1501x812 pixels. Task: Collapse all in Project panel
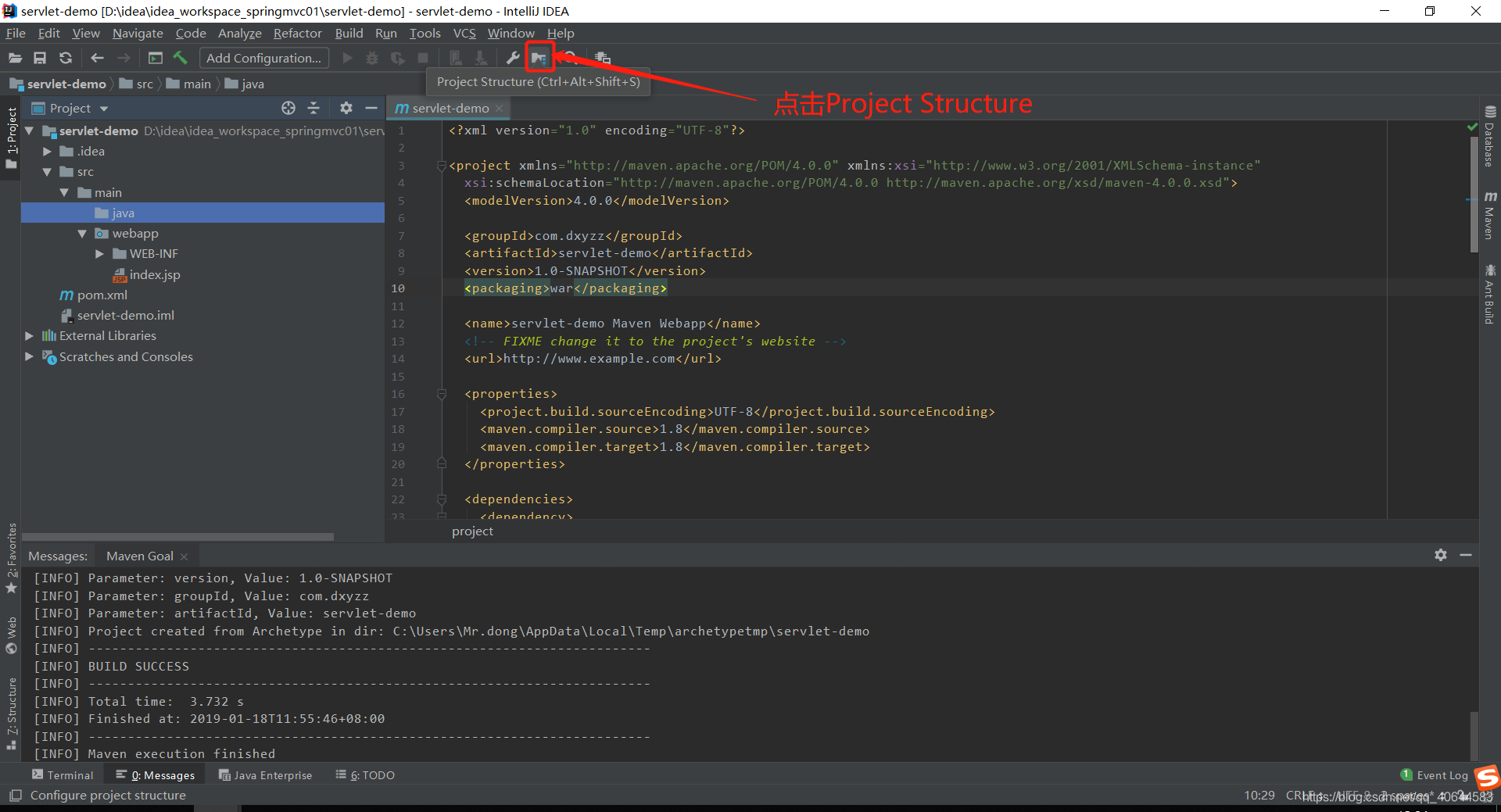[313, 108]
